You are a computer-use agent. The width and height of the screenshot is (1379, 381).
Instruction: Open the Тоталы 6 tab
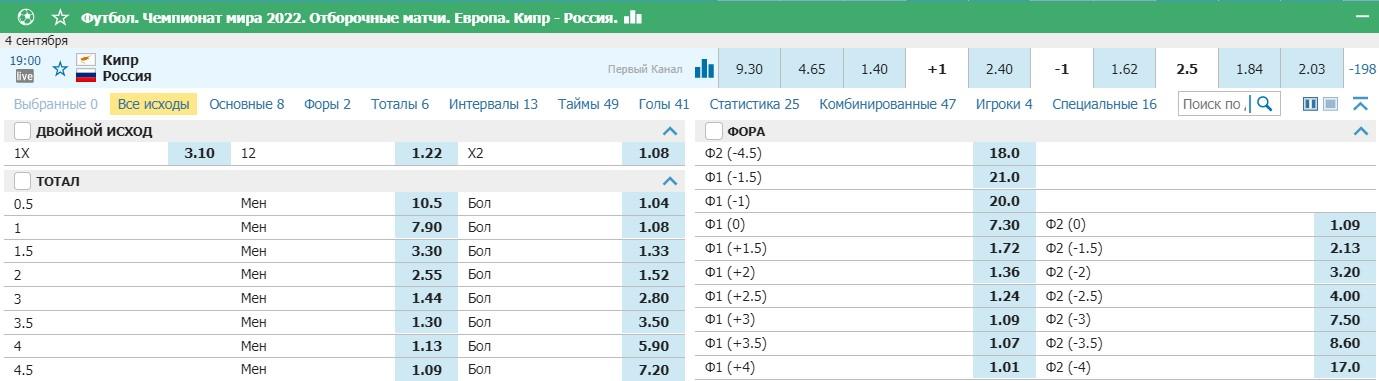click(400, 104)
